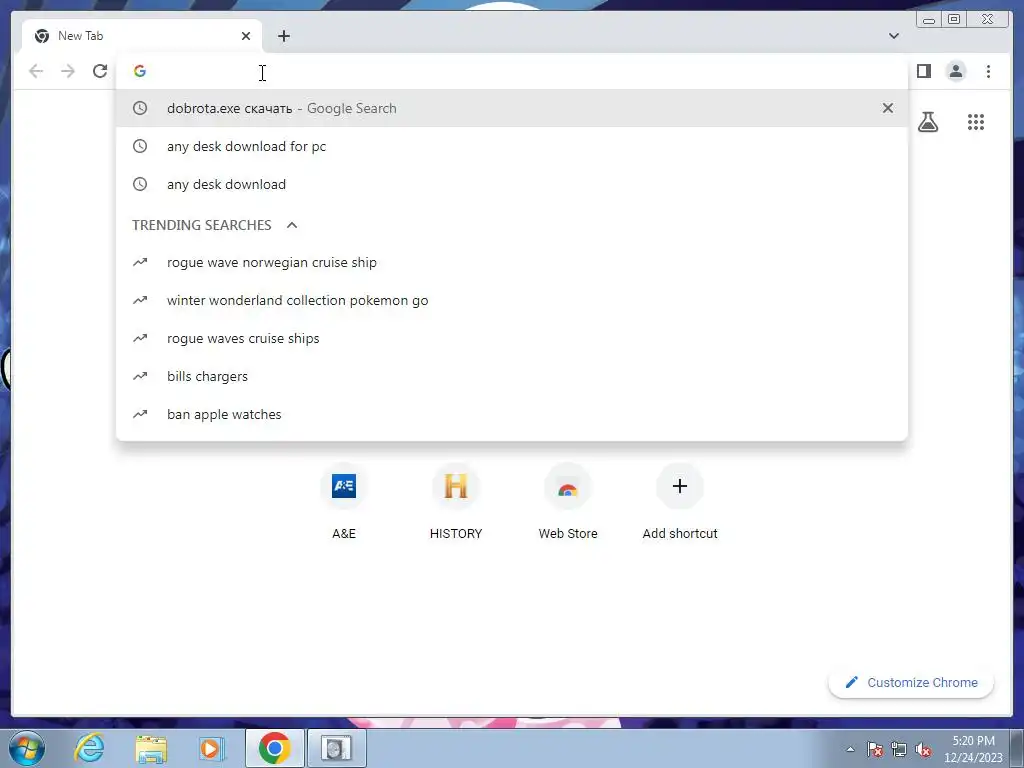The image size is (1024, 768).
Task: Choose 'any desk download for pc' suggestion
Action: coord(512,146)
